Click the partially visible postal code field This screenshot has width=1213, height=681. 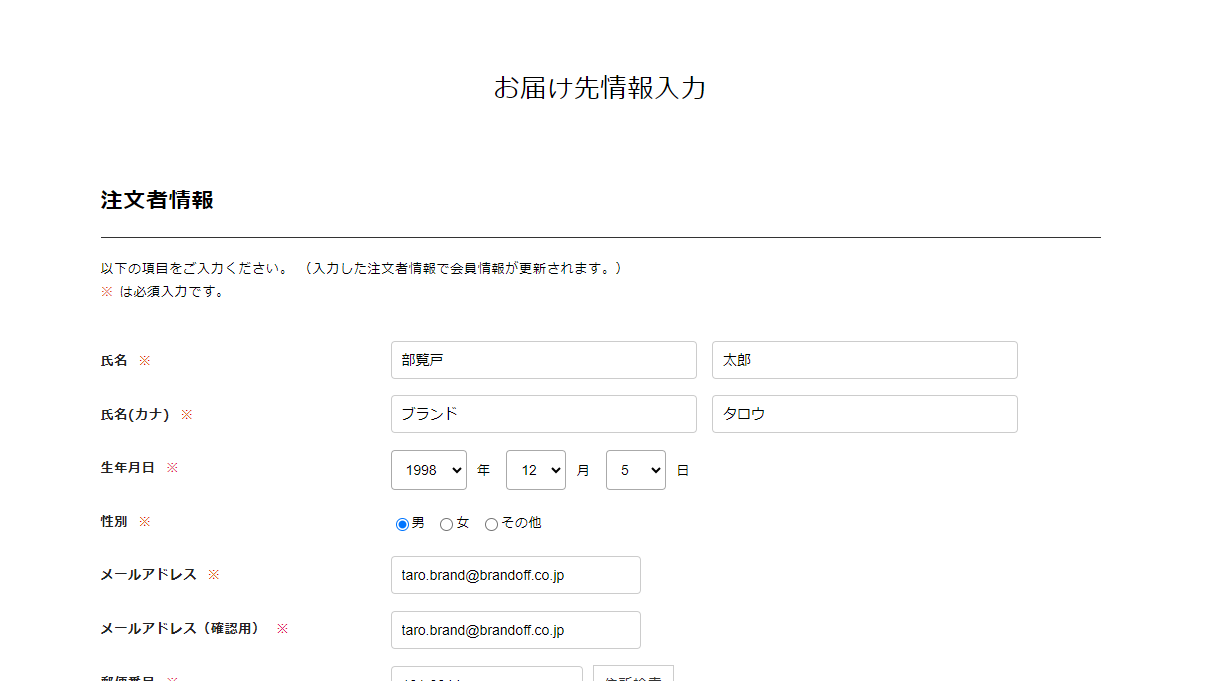[486, 674]
